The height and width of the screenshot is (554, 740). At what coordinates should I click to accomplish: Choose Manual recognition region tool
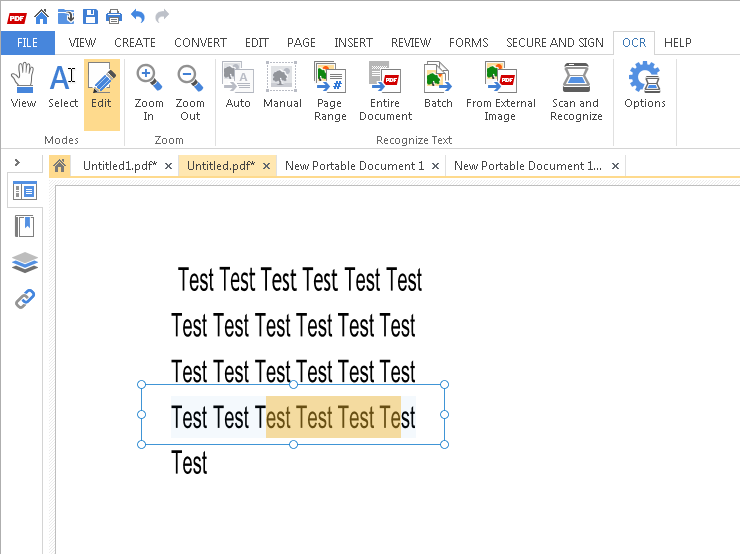coord(282,86)
